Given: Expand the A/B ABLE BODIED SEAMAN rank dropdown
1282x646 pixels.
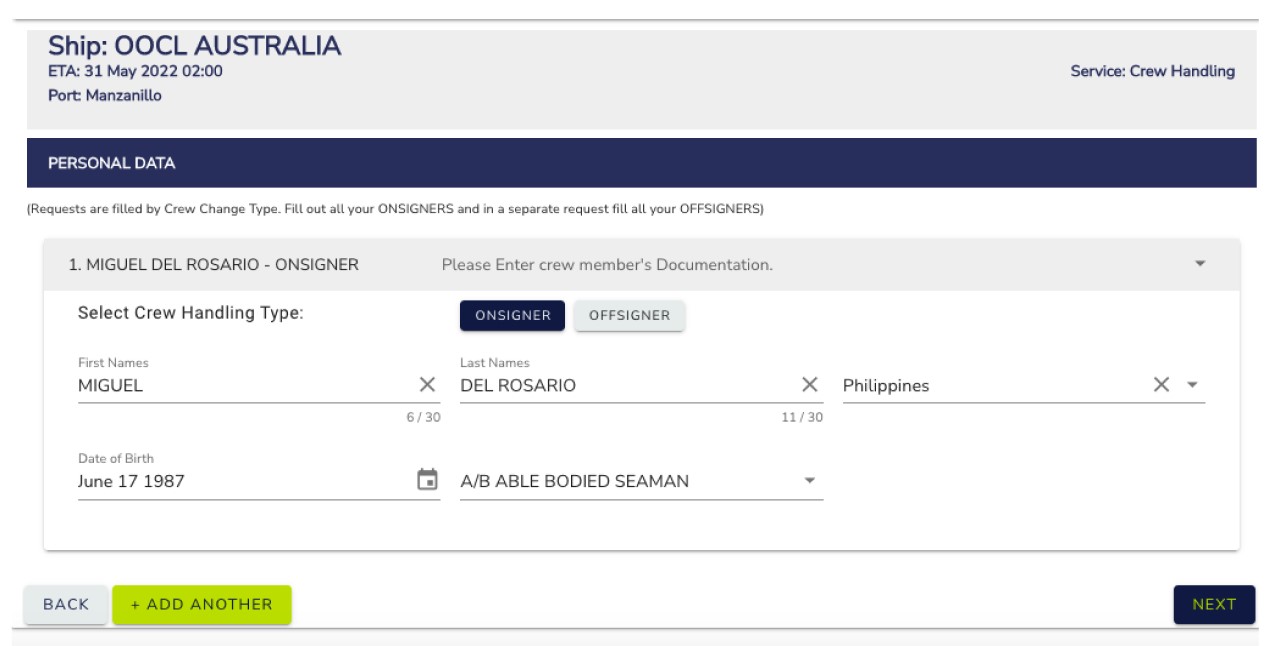Looking at the screenshot, I should coord(810,481).
